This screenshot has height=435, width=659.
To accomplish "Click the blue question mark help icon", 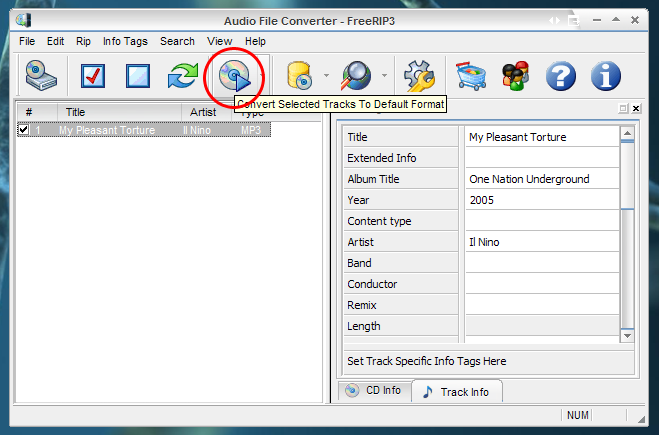I will [561, 76].
